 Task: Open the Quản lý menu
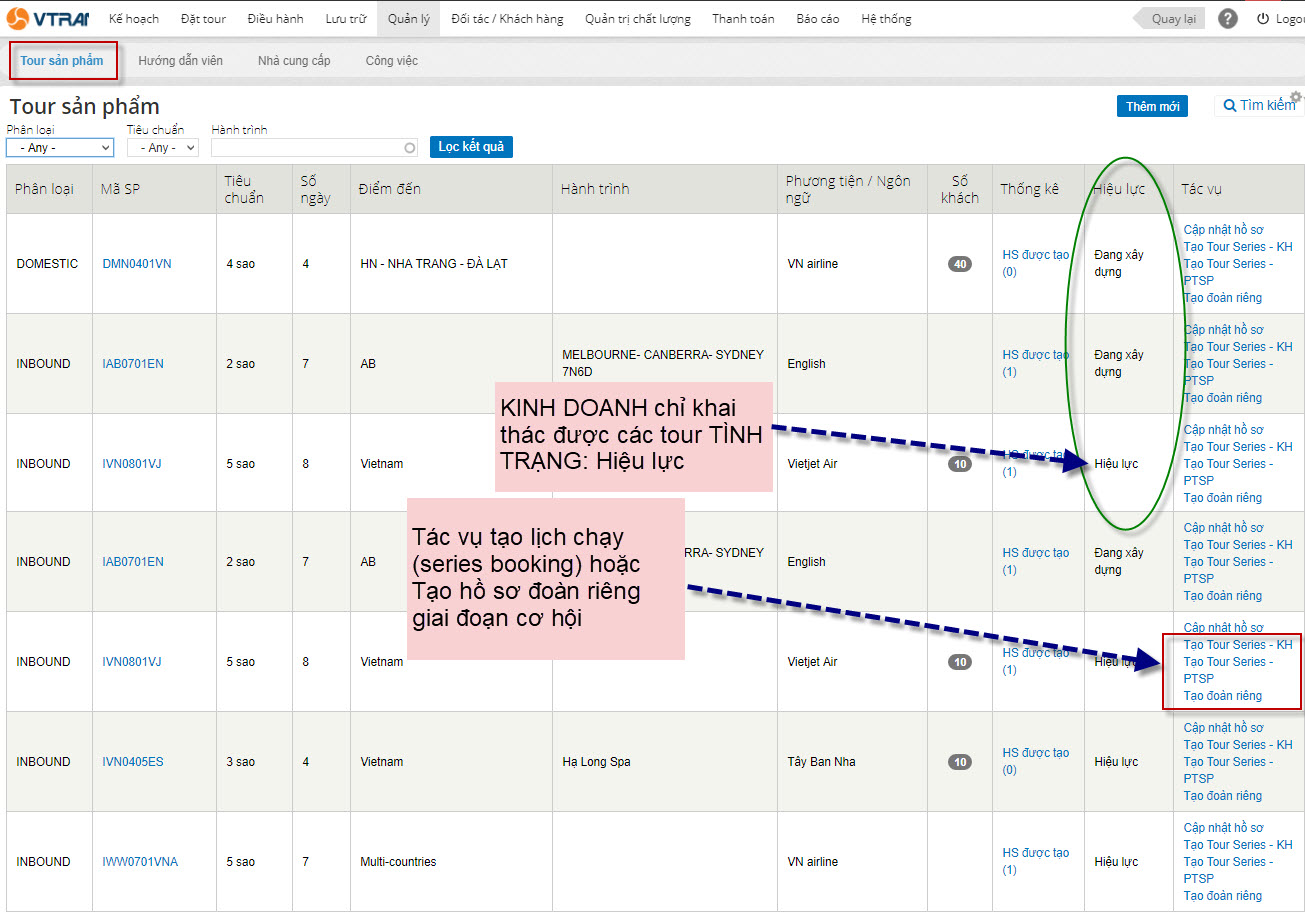(407, 19)
